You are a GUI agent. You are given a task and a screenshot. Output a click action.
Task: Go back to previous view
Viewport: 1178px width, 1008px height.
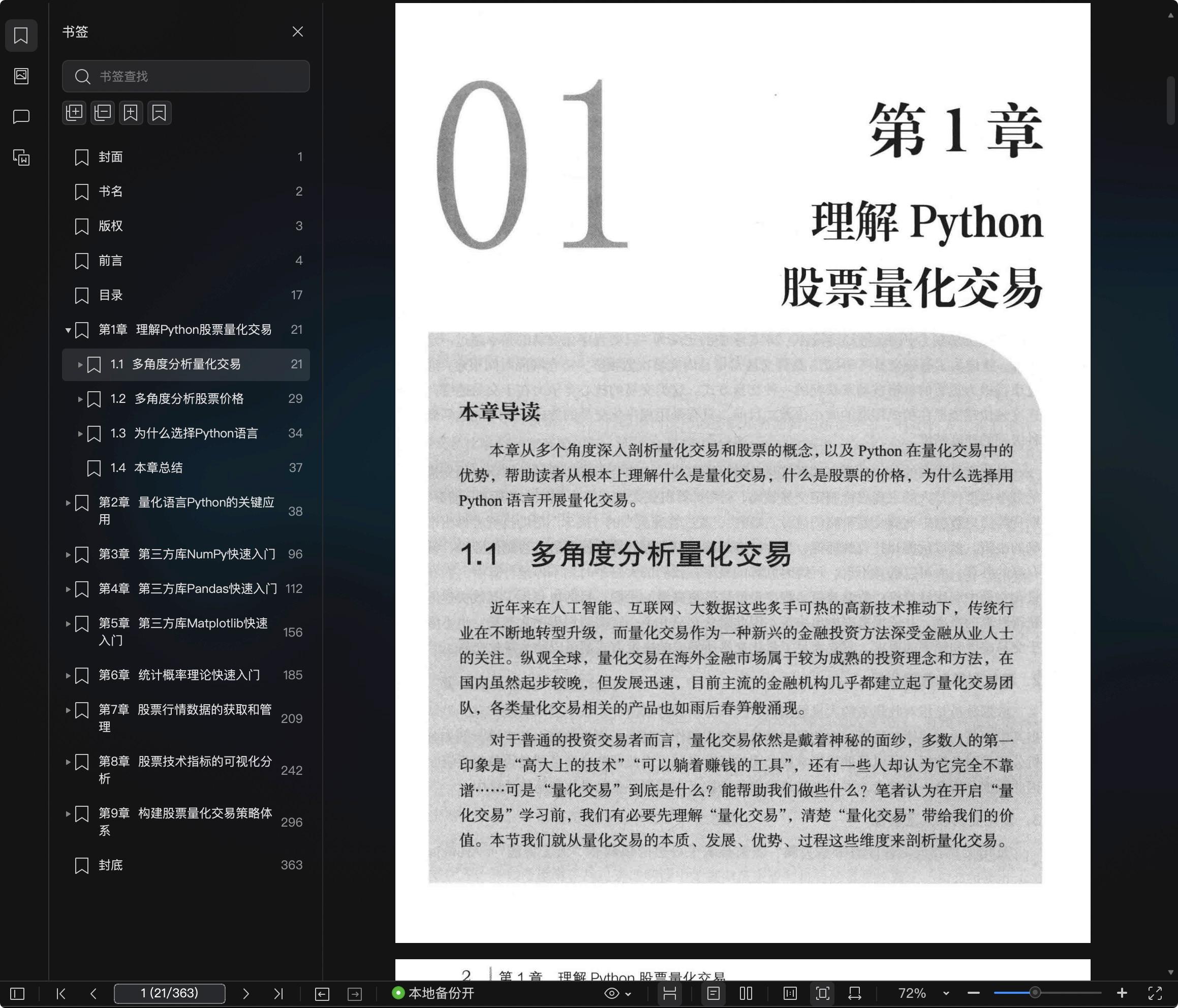point(322,993)
